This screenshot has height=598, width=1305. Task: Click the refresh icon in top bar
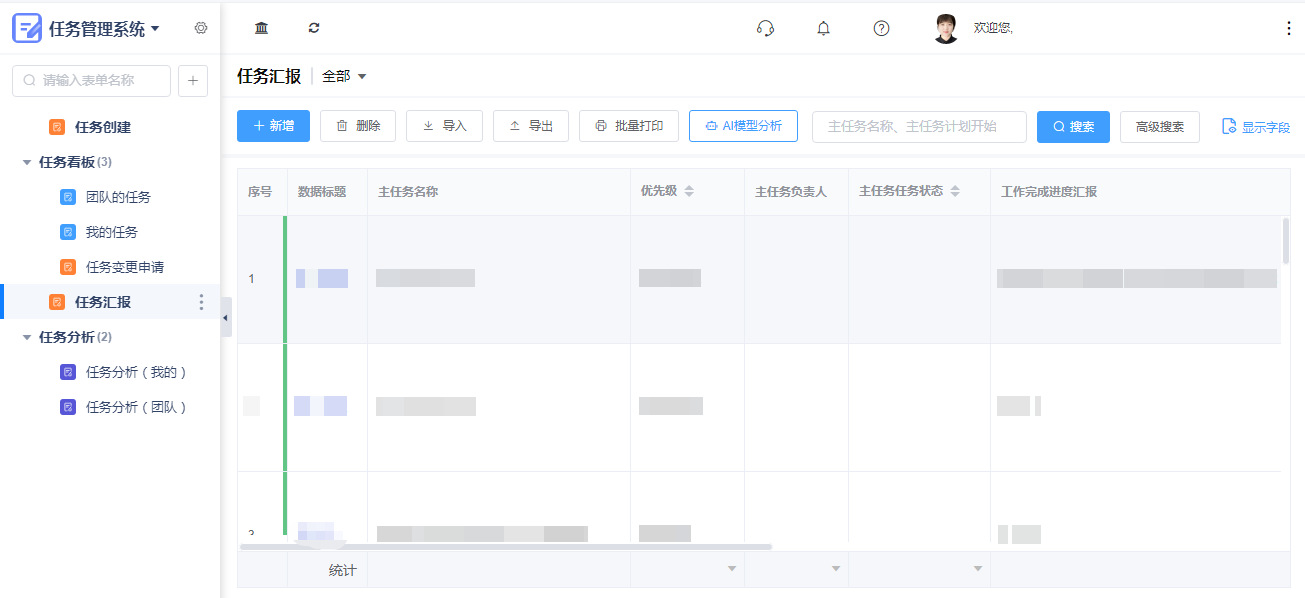(x=314, y=28)
